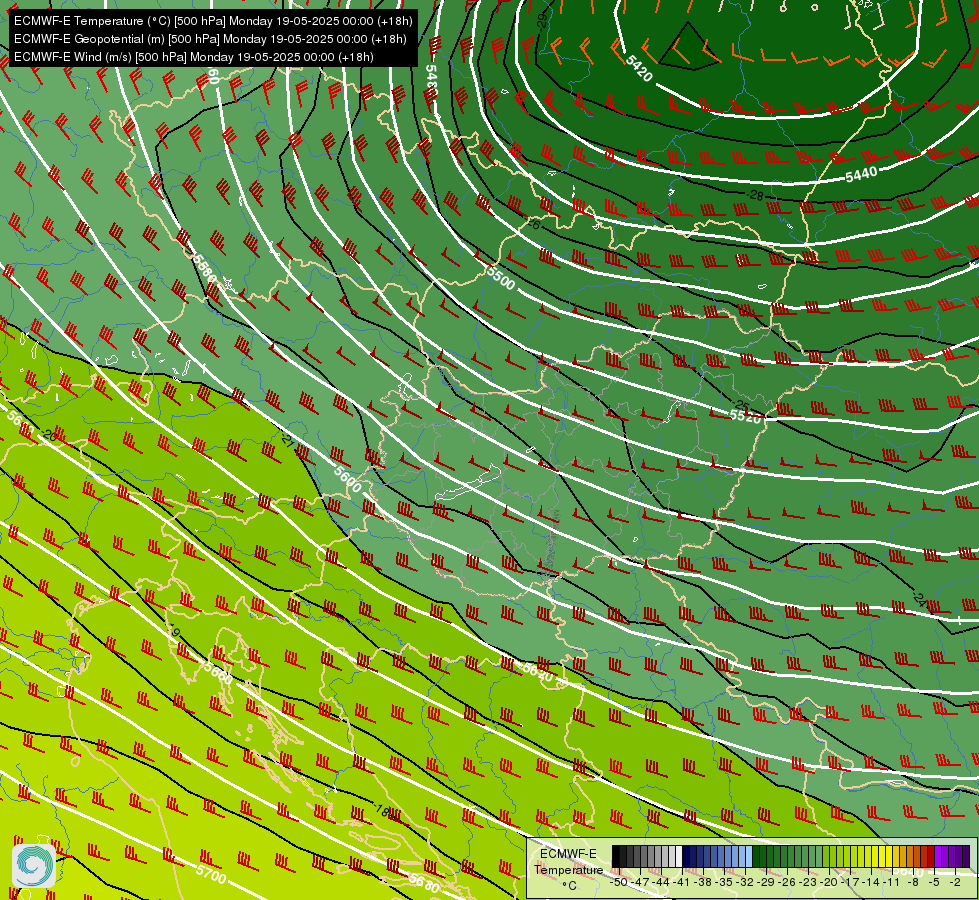The width and height of the screenshot is (979, 900).
Task: Click the dark navy swatch at -41 in the legend
Action: (x=686, y=856)
